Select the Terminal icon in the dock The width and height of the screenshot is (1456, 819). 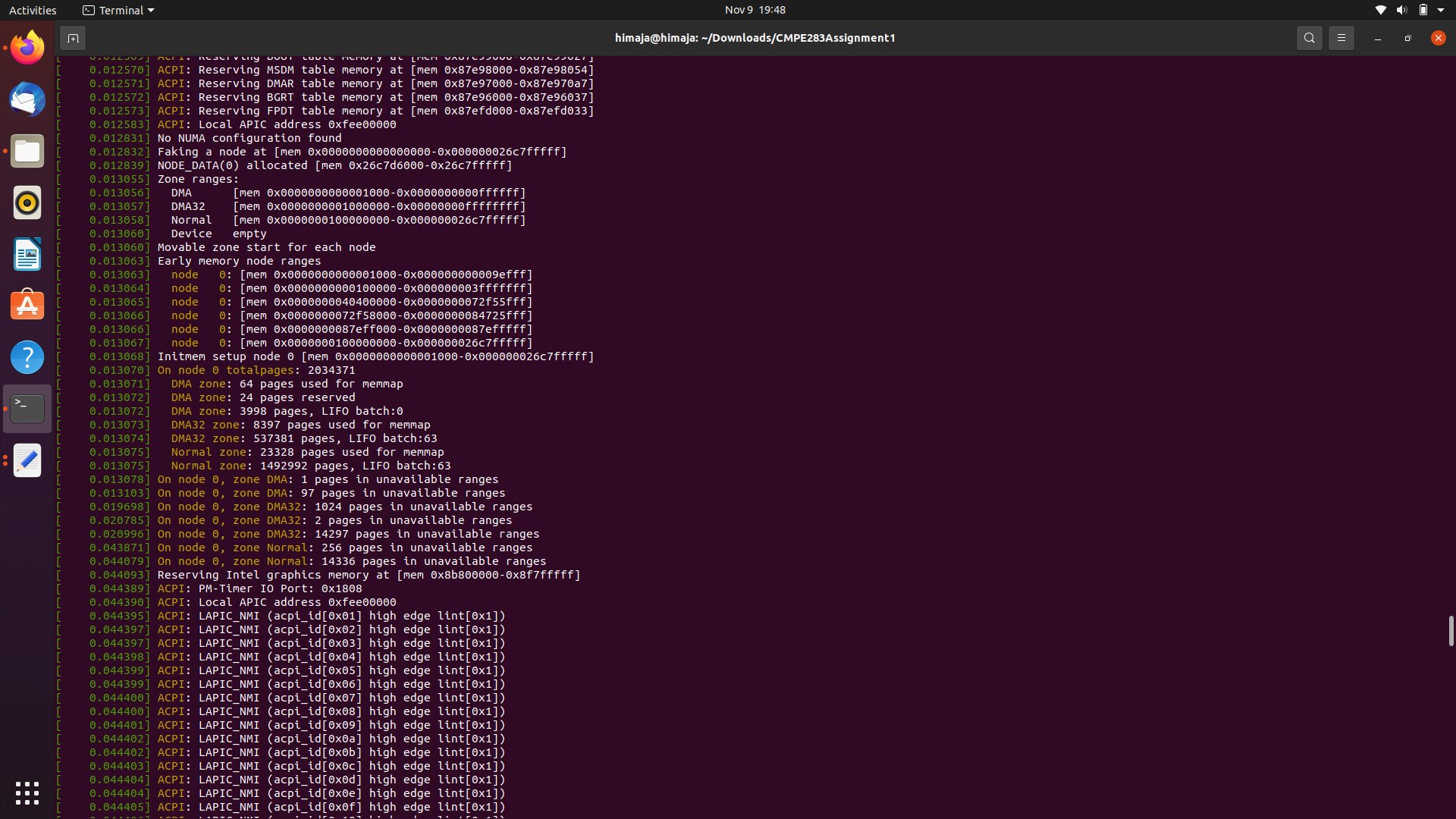(27, 409)
